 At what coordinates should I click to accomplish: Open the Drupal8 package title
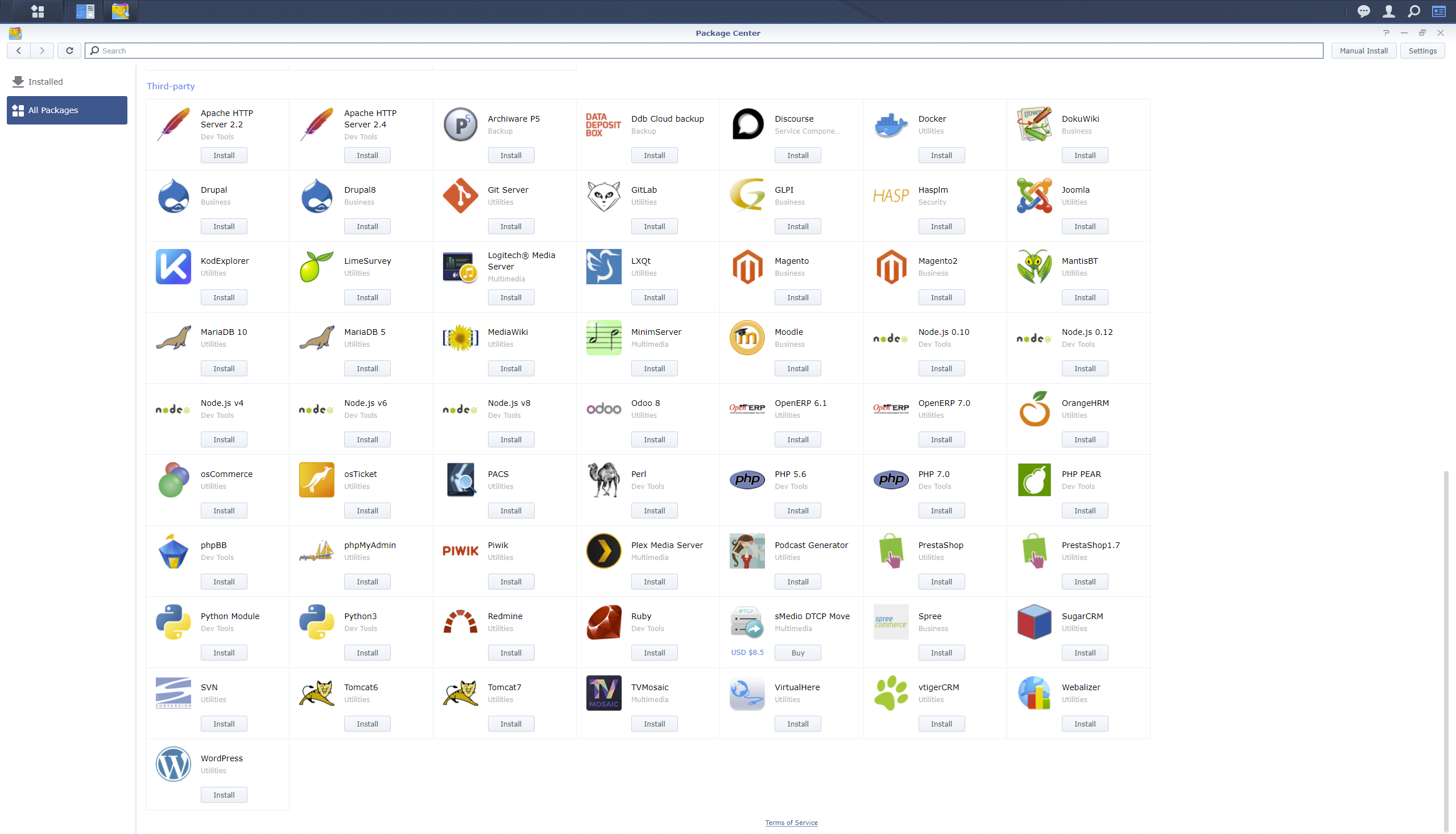359,190
